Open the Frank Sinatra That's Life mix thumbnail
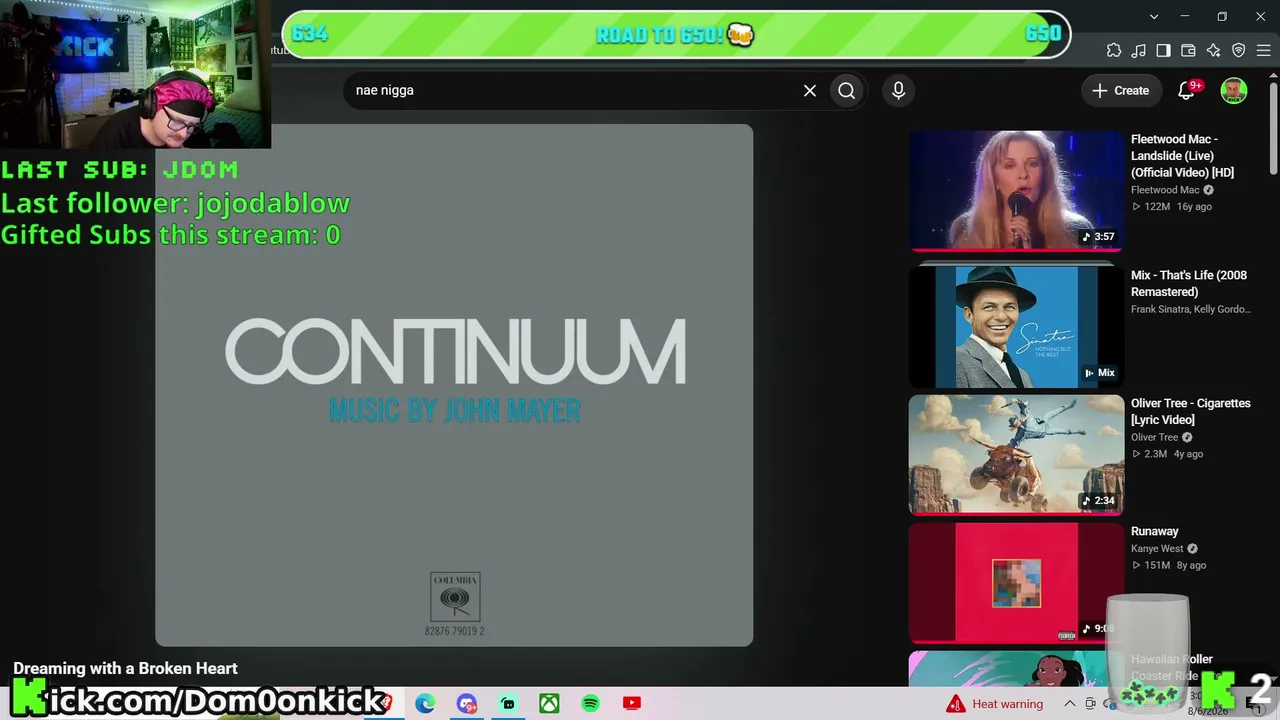Screen dimensions: 1280x720 click(x=1016, y=326)
